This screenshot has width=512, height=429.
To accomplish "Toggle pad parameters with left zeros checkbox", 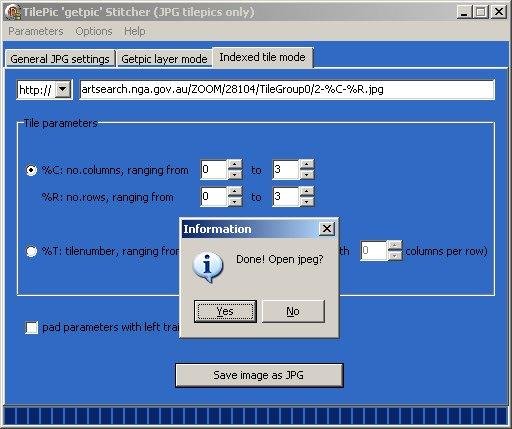I will [x=32, y=327].
